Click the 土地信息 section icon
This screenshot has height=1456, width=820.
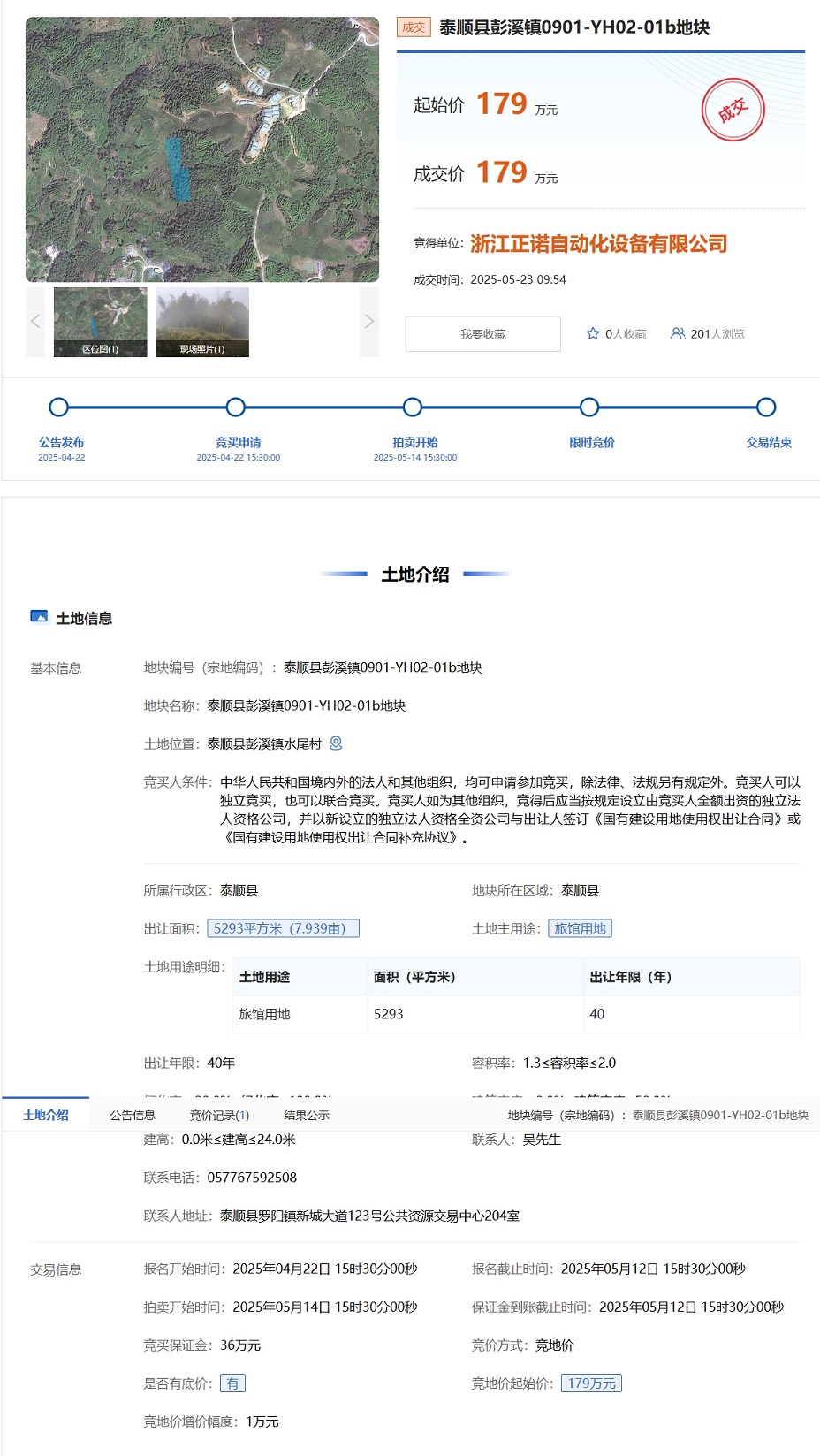pyautogui.click(x=39, y=617)
